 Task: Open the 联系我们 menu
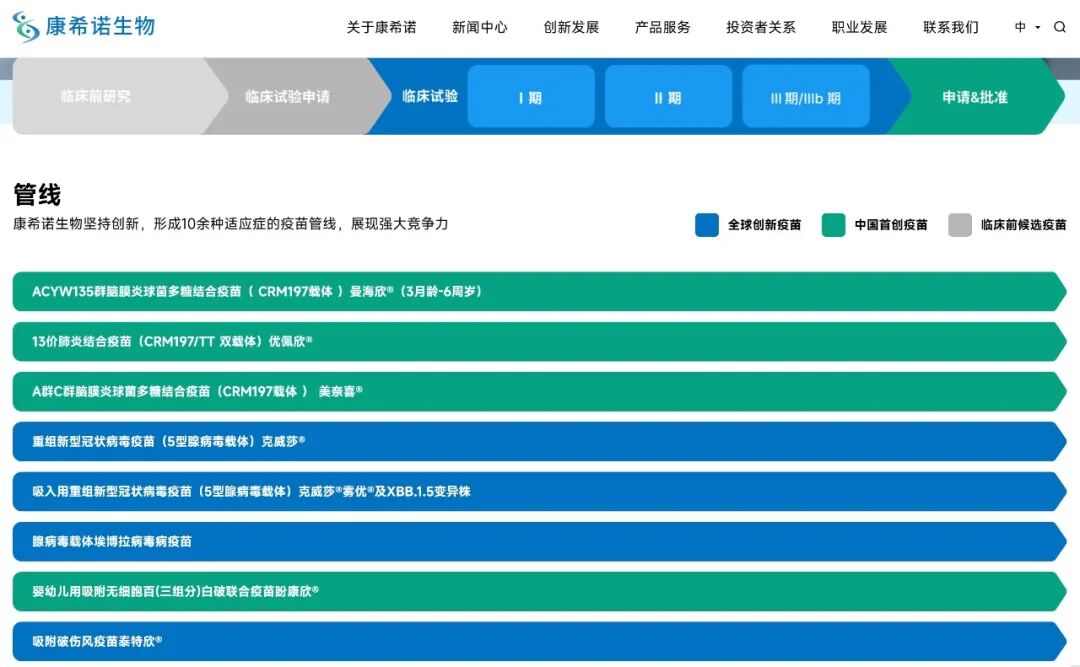[x=951, y=27]
